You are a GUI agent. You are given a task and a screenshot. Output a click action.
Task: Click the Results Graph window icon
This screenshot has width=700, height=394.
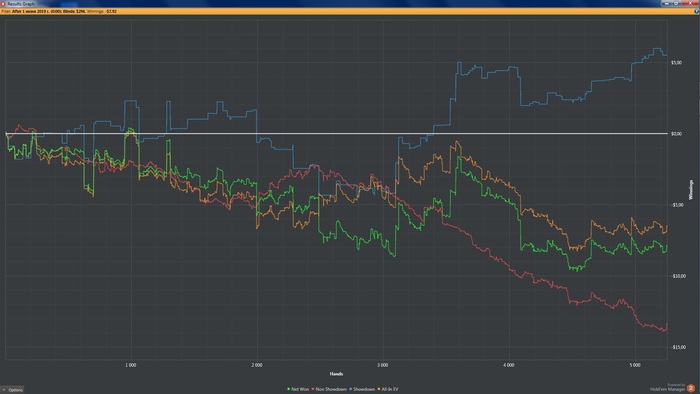(x=3, y=4)
